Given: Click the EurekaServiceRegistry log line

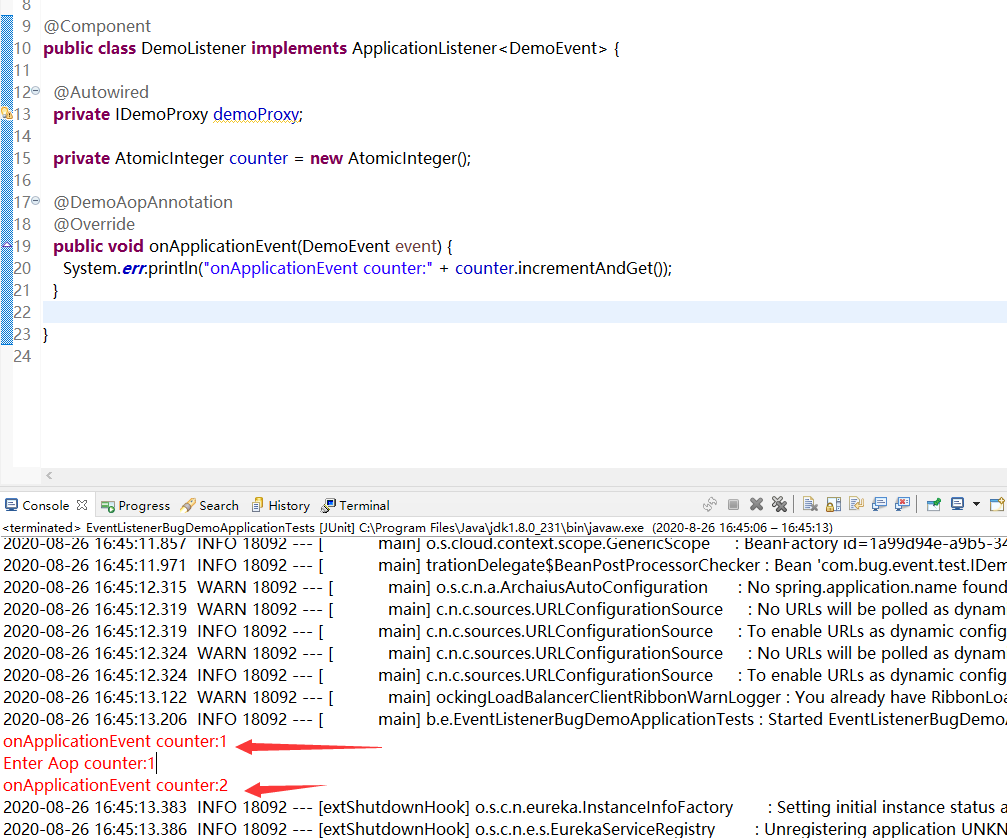Looking at the screenshot, I should click(505, 829).
